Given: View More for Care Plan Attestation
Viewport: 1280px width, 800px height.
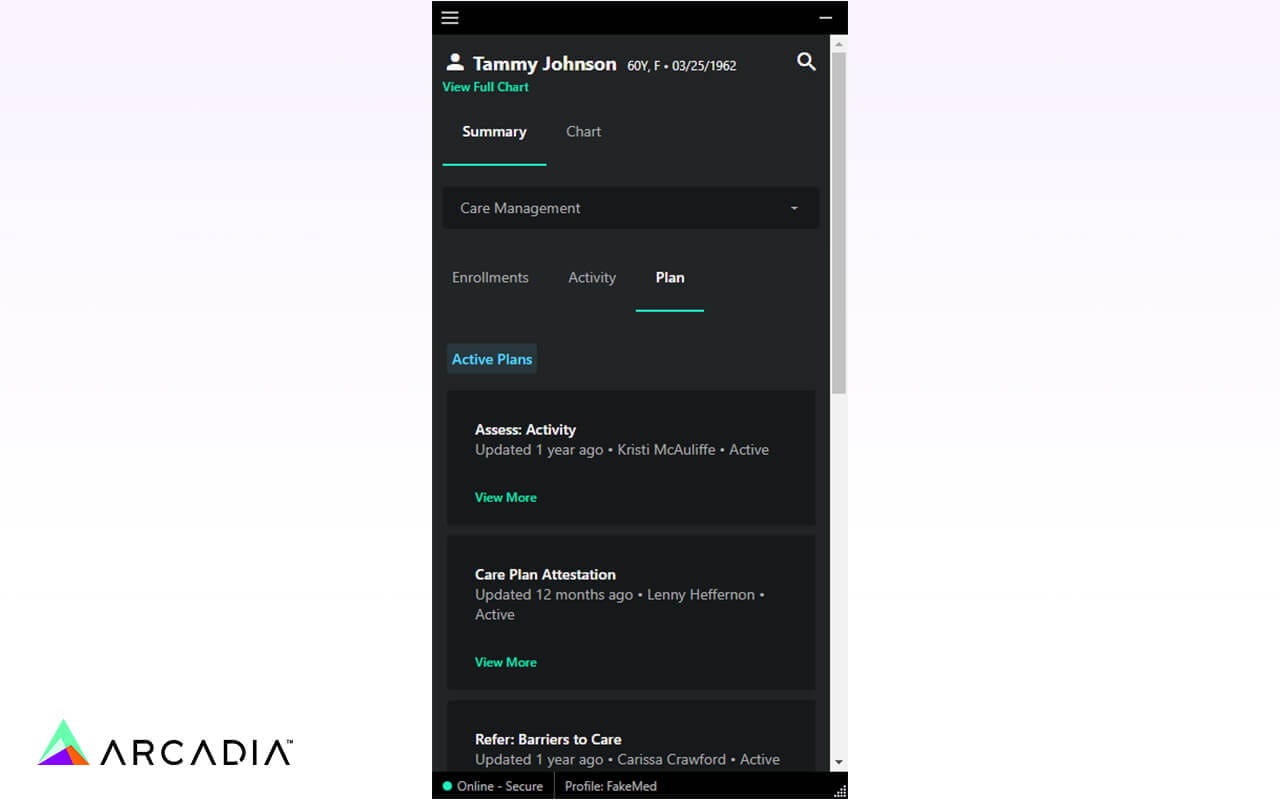Looking at the screenshot, I should click(506, 662).
